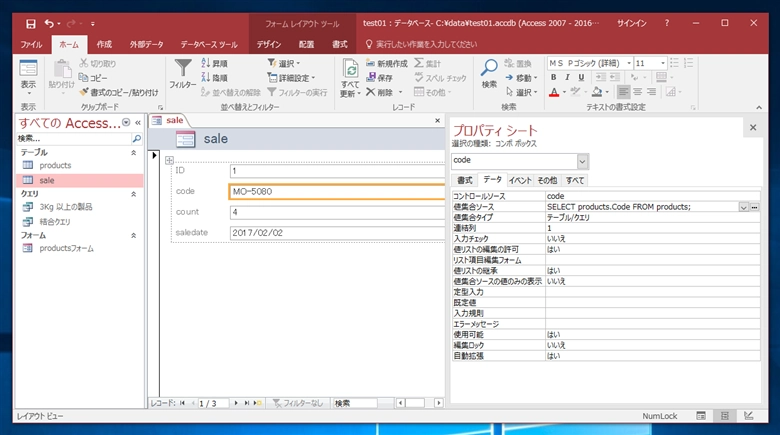The height and width of the screenshot is (435, 780).
Task: Click the Save icon in quick access toolbar
Action: [x=31, y=23]
